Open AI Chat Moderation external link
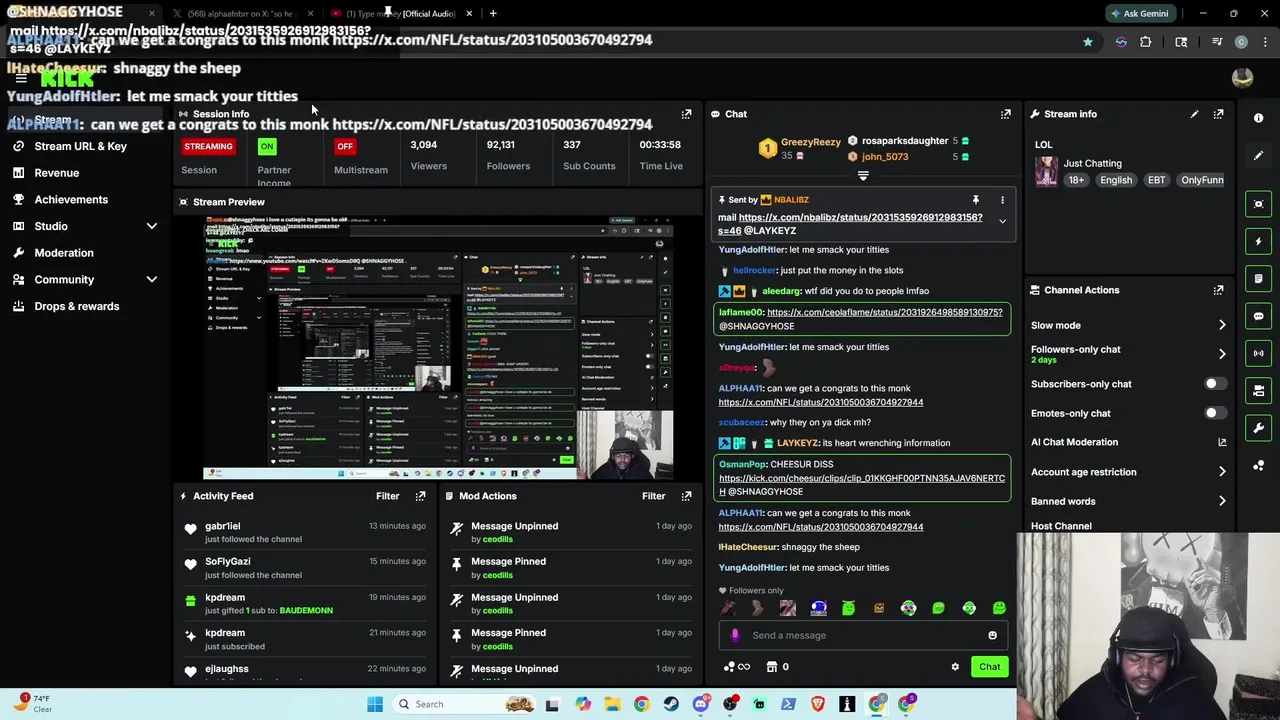 click(x=1222, y=442)
